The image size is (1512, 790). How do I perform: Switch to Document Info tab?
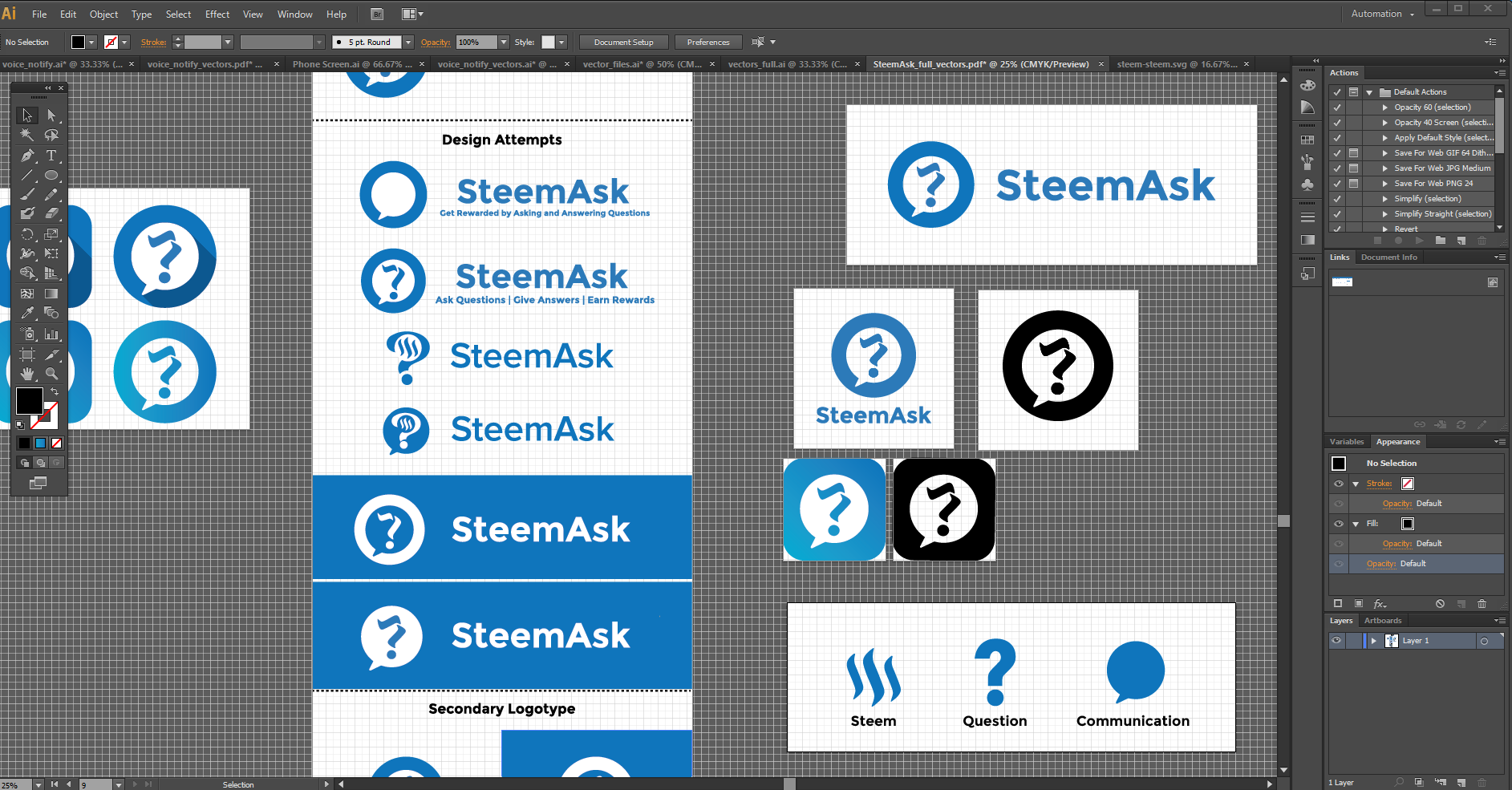click(1388, 257)
